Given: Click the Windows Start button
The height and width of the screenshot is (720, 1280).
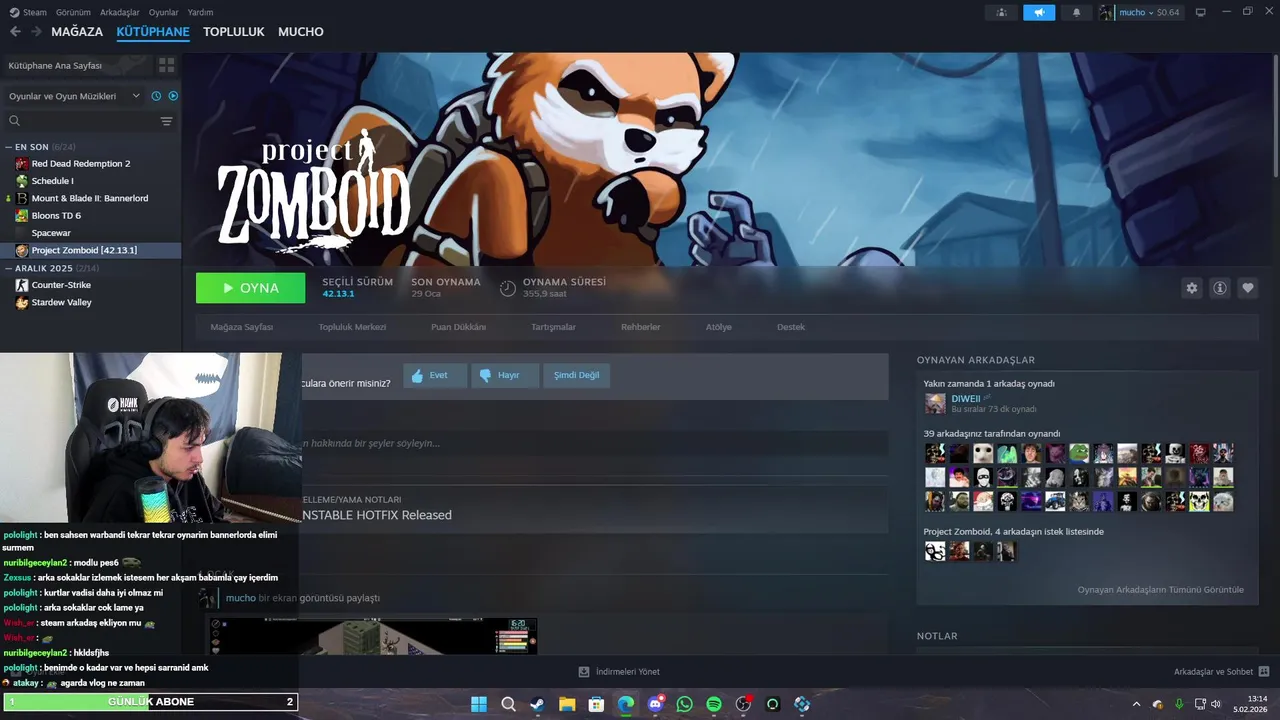Looking at the screenshot, I should (479, 704).
